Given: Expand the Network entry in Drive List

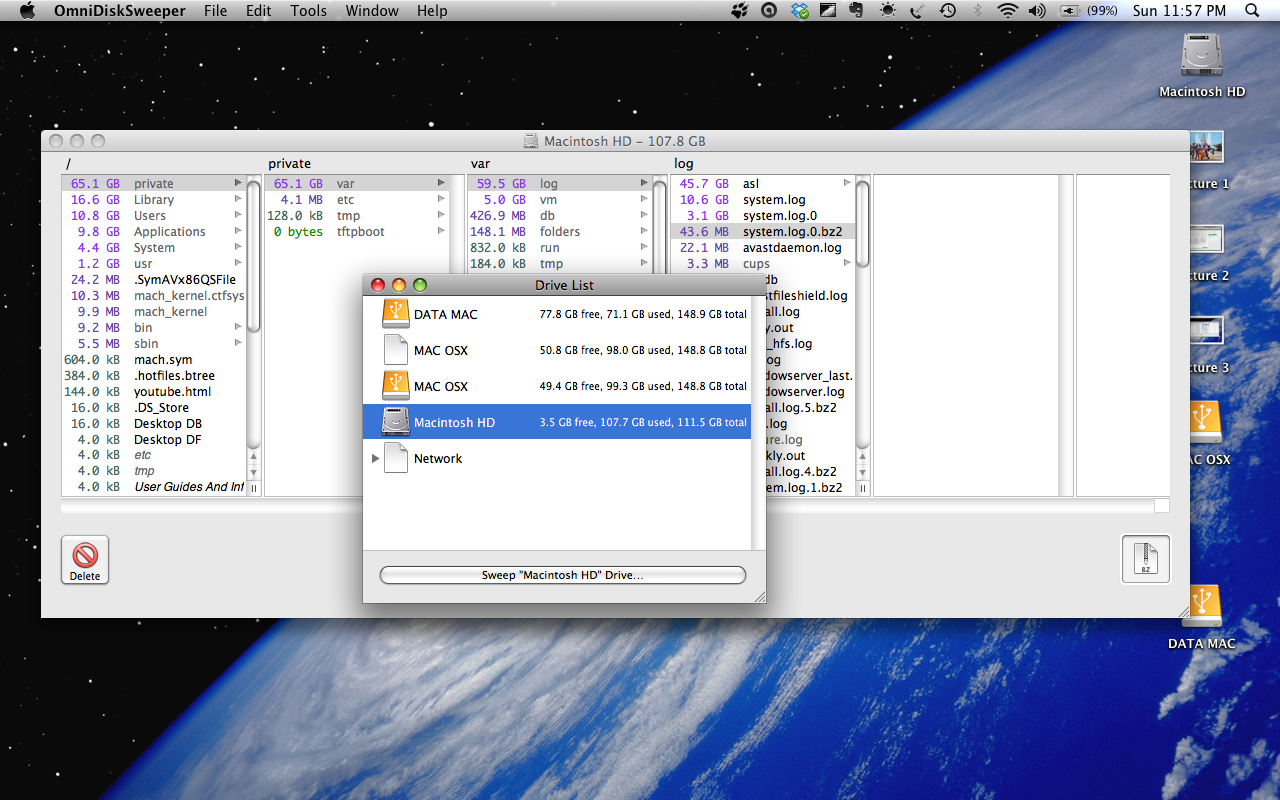Looking at the screenshot, I should [x=375, y=458].
